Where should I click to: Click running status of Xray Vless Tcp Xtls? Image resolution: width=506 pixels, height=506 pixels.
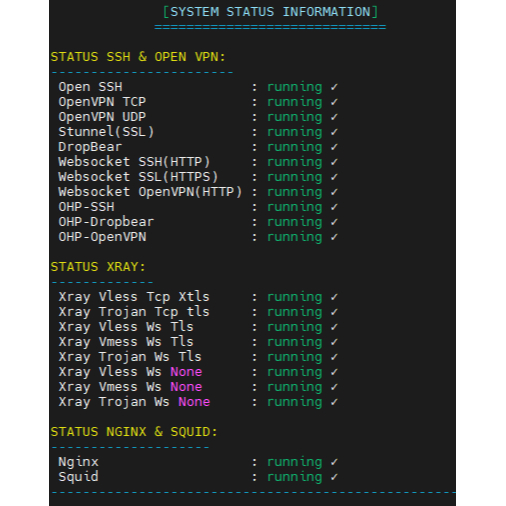[x=295, y=297]
